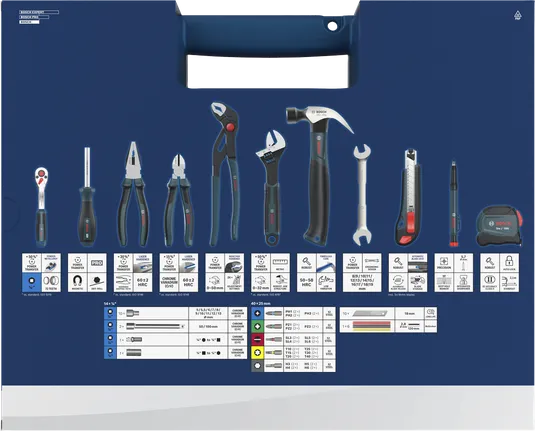Click the chrome vanadium tile under diagonal cutters

tap(169, 282)
